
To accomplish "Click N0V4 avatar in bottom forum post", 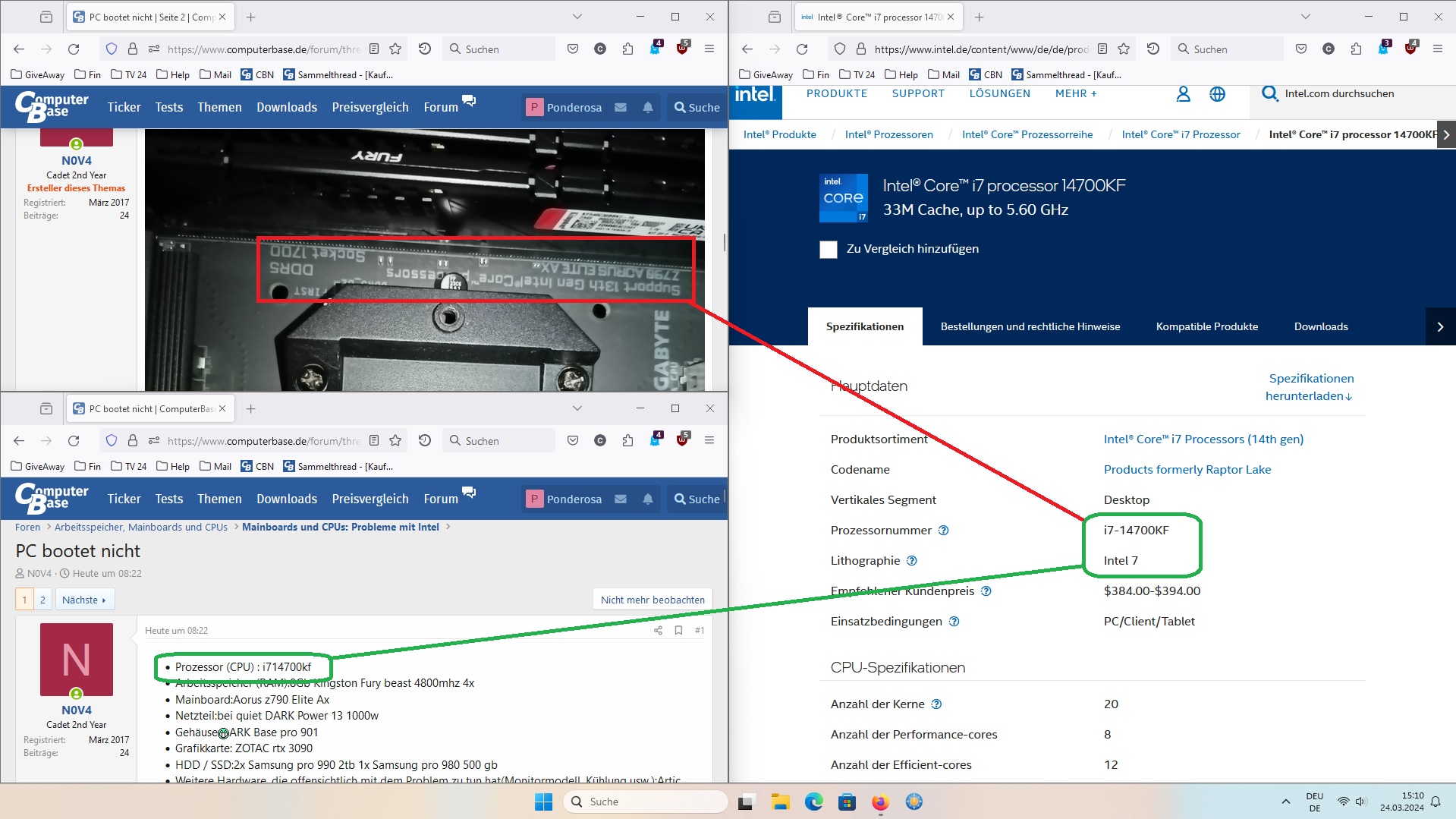I will tap(77, 660).
